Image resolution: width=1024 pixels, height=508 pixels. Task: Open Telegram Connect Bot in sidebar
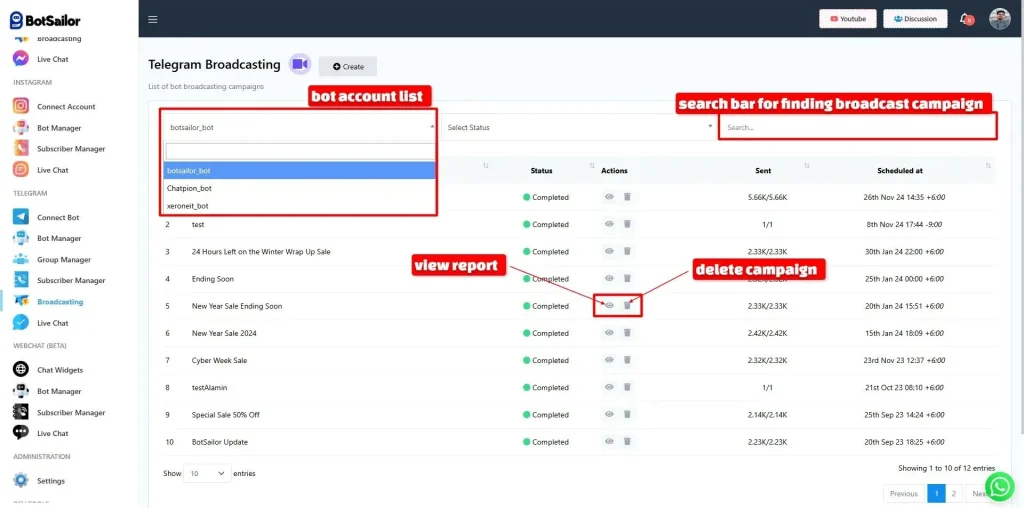pos(58,217)
